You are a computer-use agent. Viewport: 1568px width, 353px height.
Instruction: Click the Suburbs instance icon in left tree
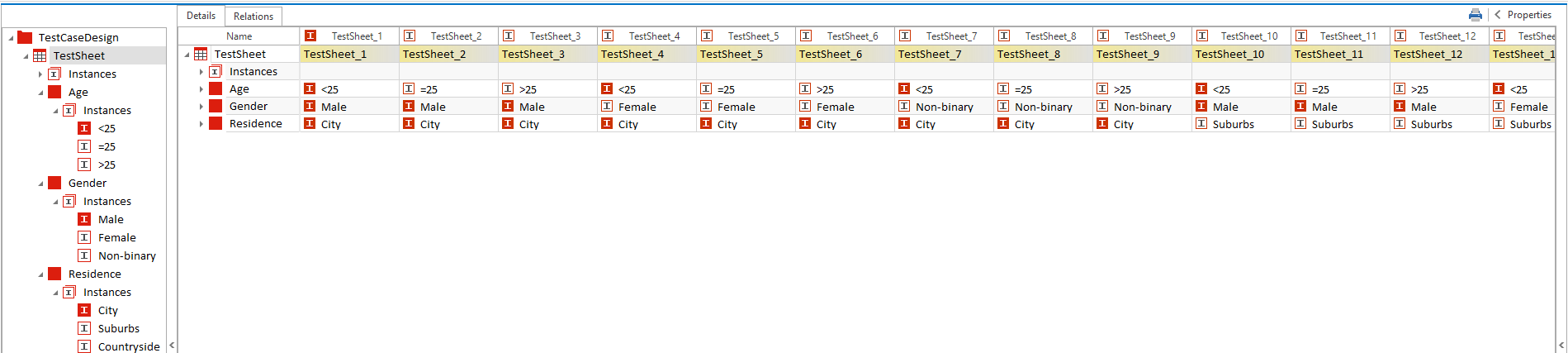tap(84, 328)
